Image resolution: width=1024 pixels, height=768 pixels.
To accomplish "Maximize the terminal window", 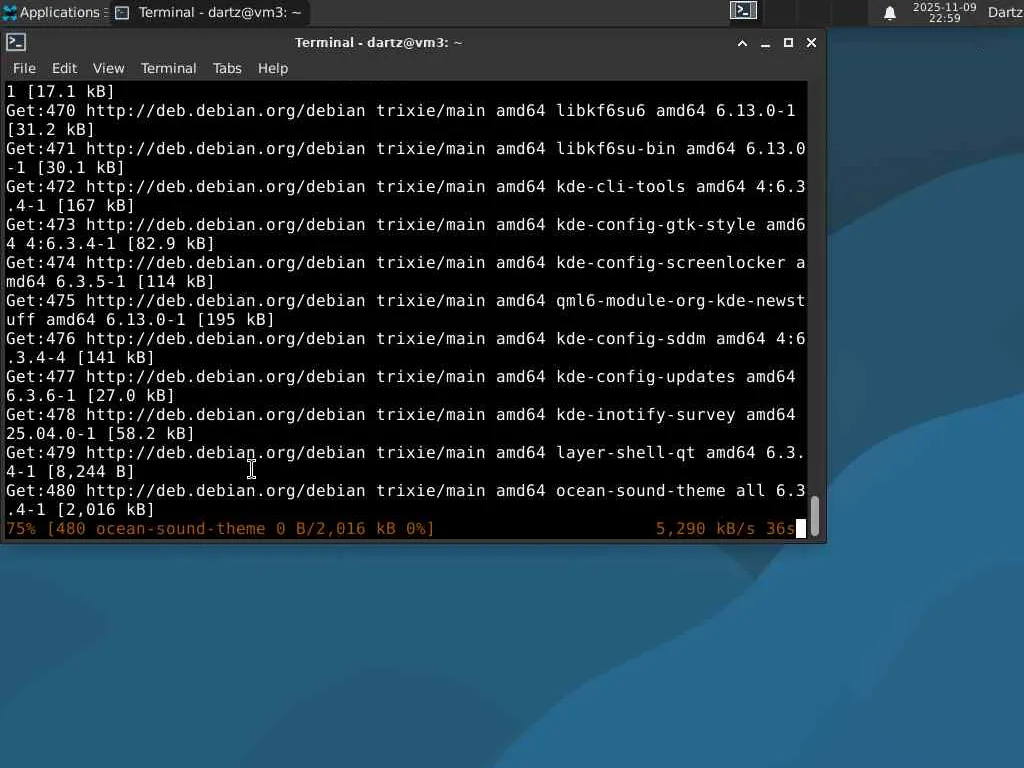I will (788, 43).
